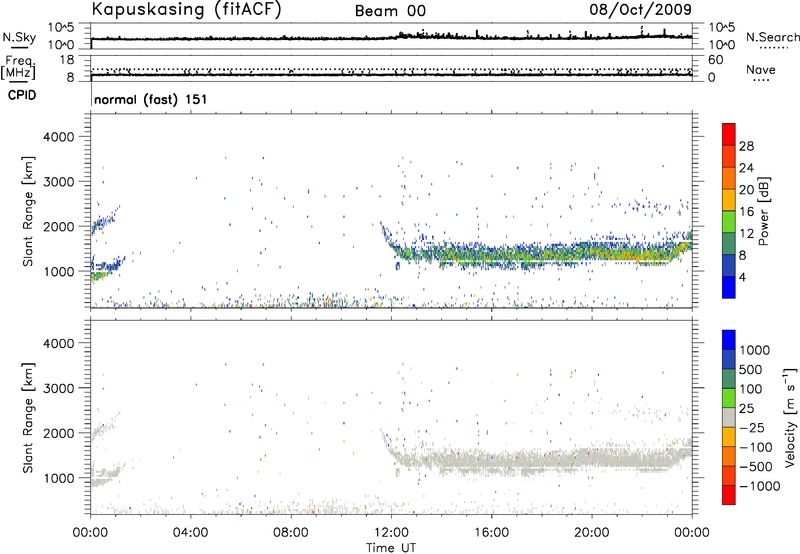
Task: Click the 'Velocity [m s-1]' color bar label
Action: [790, 417]
